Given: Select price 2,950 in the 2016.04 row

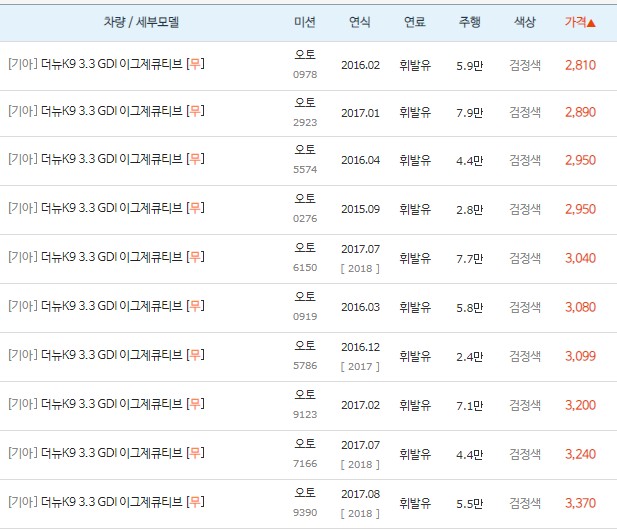Looking at the screenshot, I should [x=580, y=160].
